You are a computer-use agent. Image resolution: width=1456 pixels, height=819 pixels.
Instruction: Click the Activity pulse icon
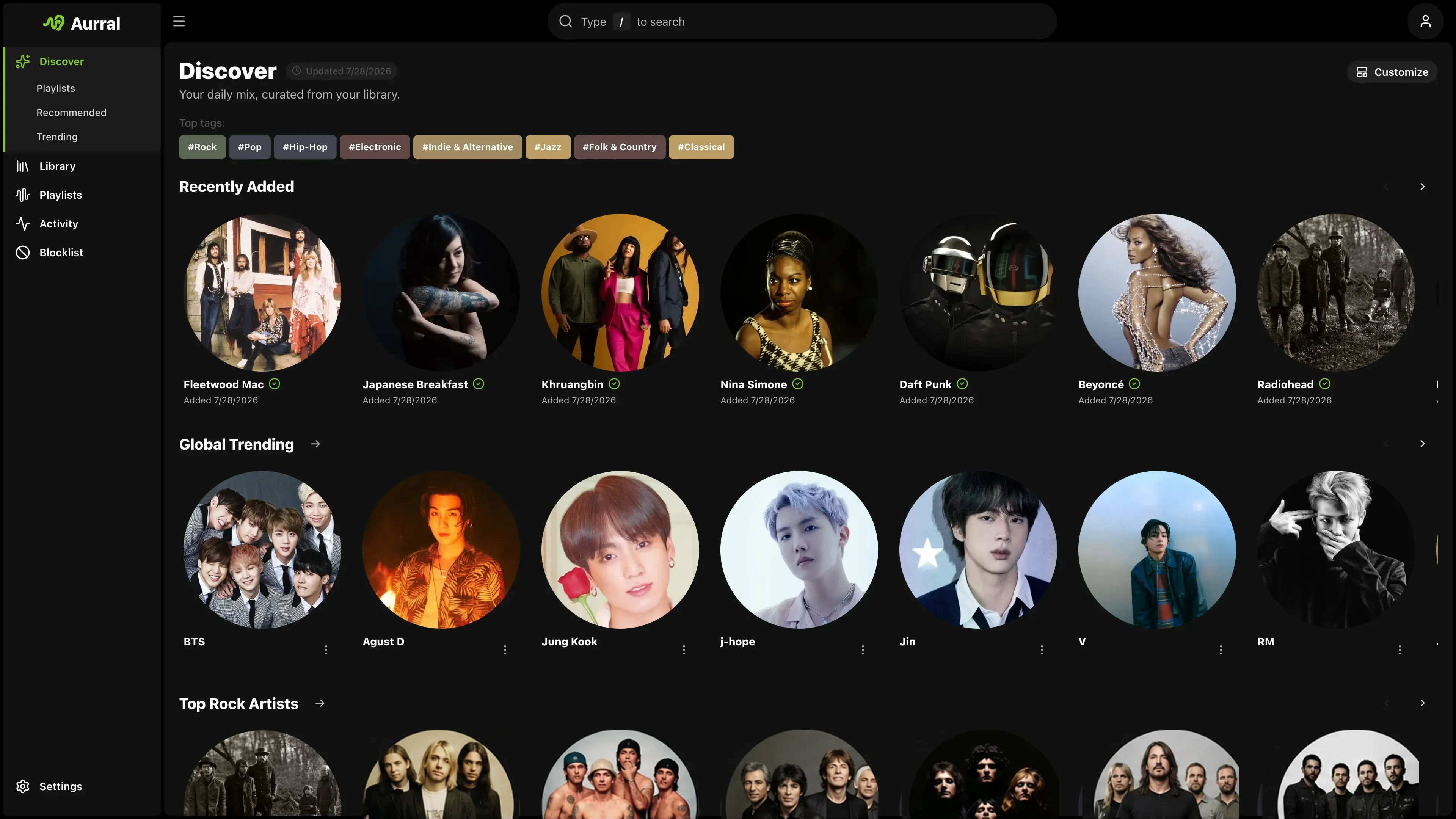(x=23, y=224)
